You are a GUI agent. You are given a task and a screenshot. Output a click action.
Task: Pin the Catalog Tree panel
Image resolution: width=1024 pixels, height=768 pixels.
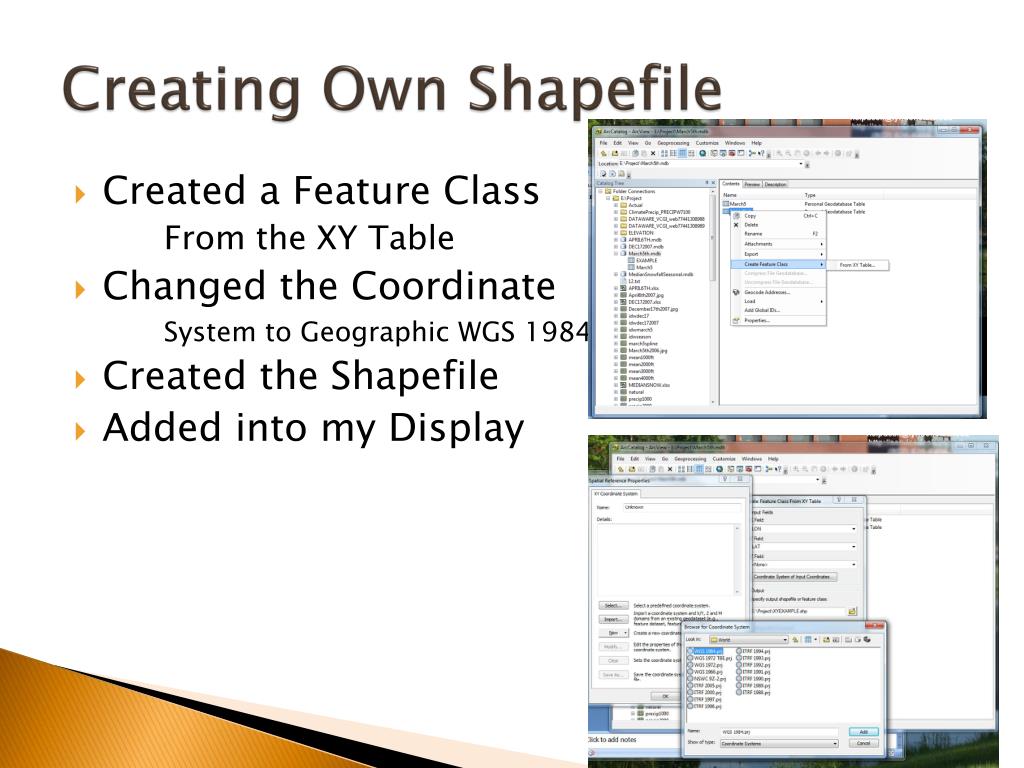(707, 183)
